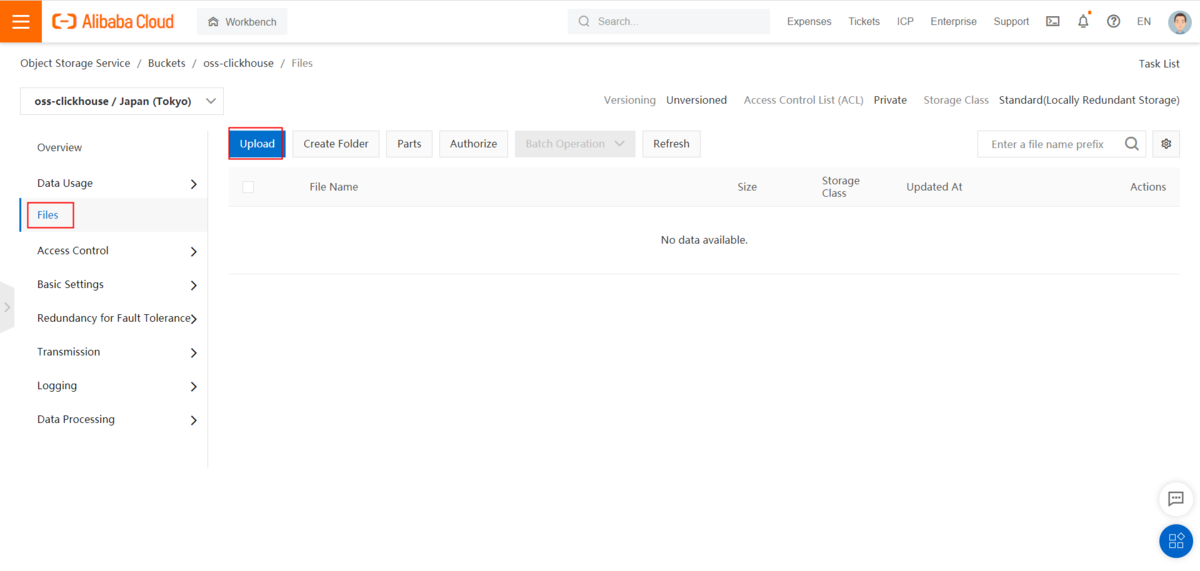Click the Alibaba Cloud logo
The height and width of the screenshot is (571, 1200).
tap(113, 21)
